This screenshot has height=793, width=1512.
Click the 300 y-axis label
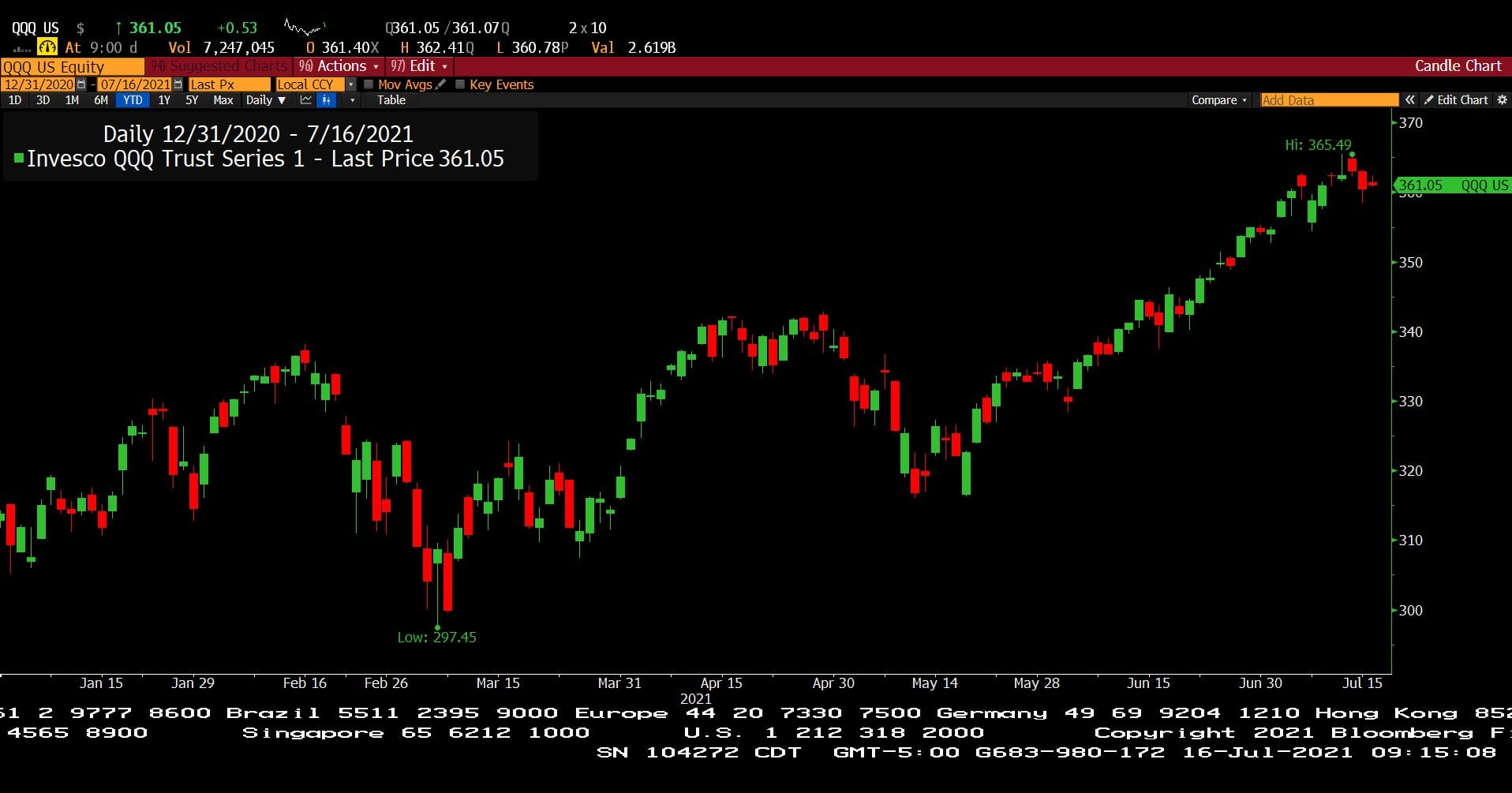tap(1411, 611)
